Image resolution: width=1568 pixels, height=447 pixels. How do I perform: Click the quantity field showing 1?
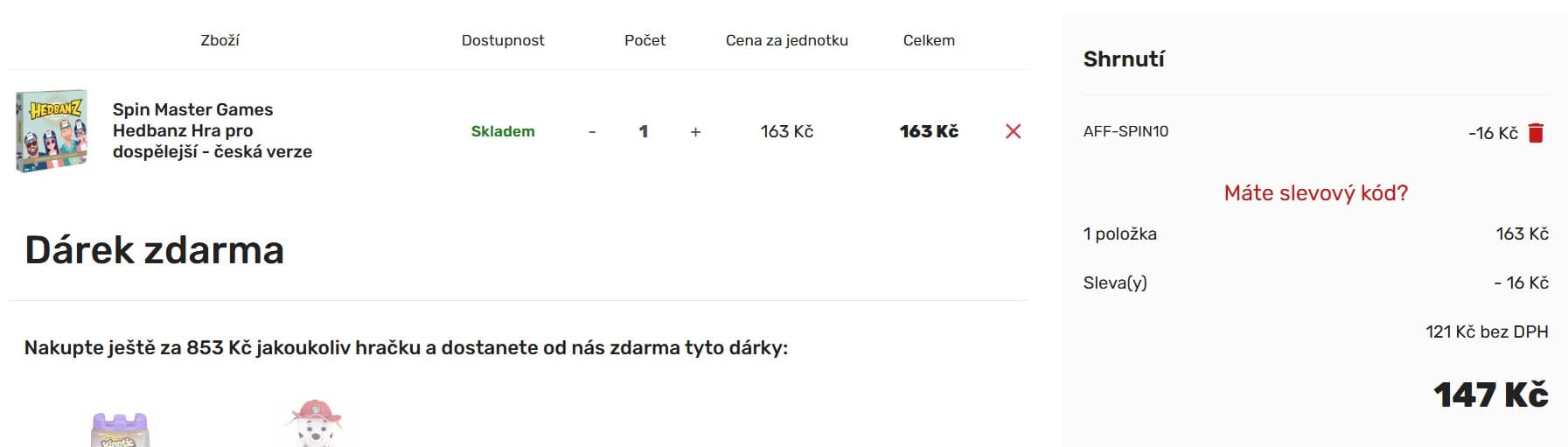pyautogui.click(x=644, y=131)
